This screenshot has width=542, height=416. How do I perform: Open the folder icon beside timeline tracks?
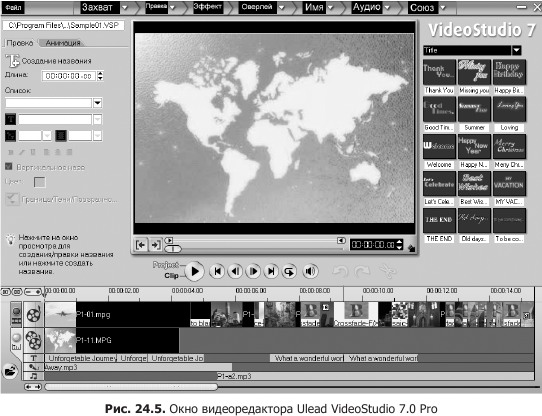10,372
